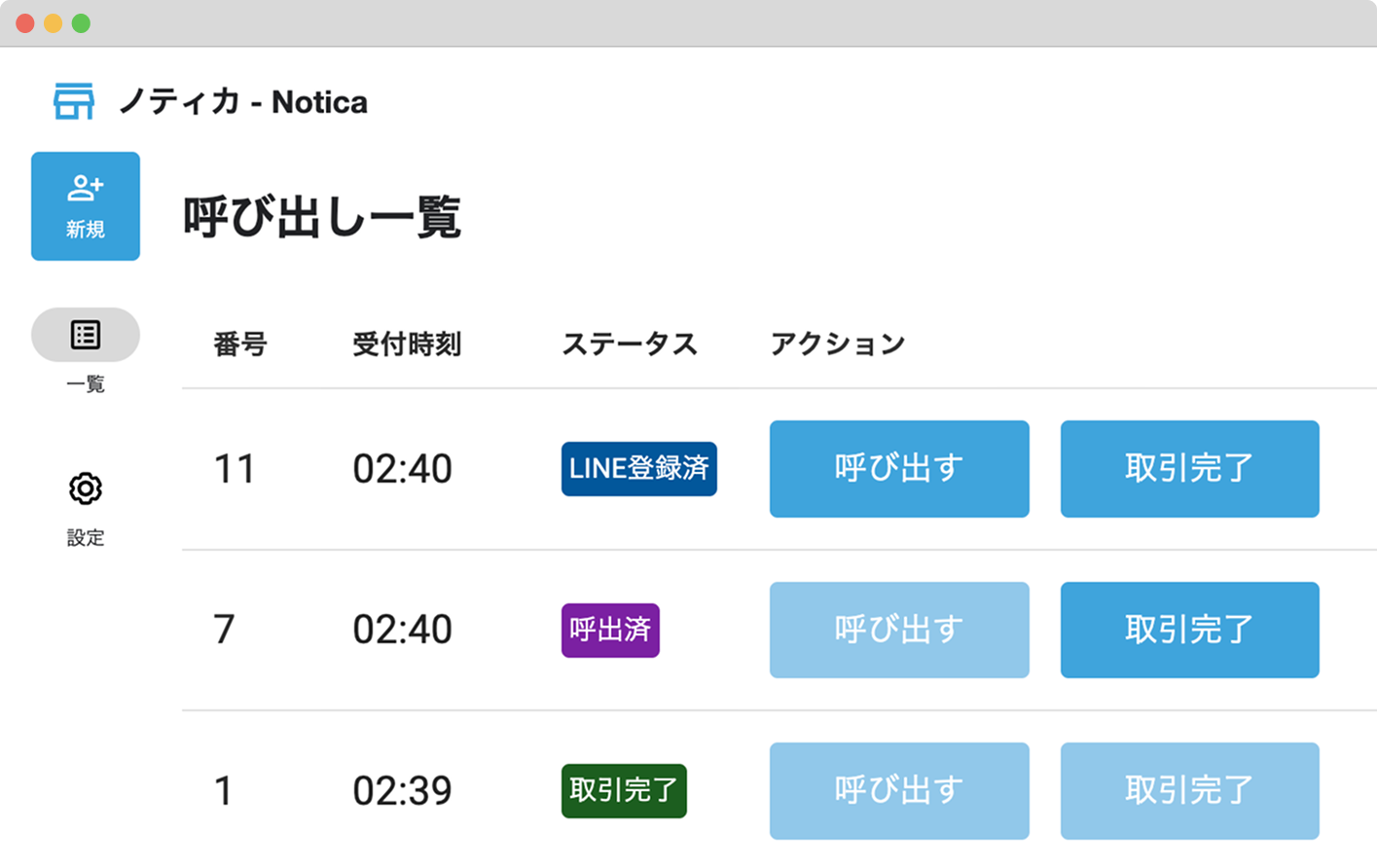Click the faded 取引完了 button for ticket 1
Image resolution: width=1377 pixels, height=868 pixels.
(x=1189, y=790)
